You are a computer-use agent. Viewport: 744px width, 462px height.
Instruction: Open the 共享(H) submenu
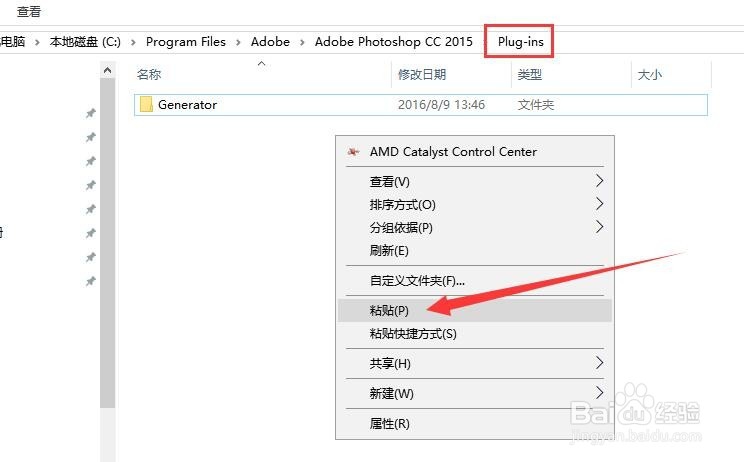tap(474, 364)
